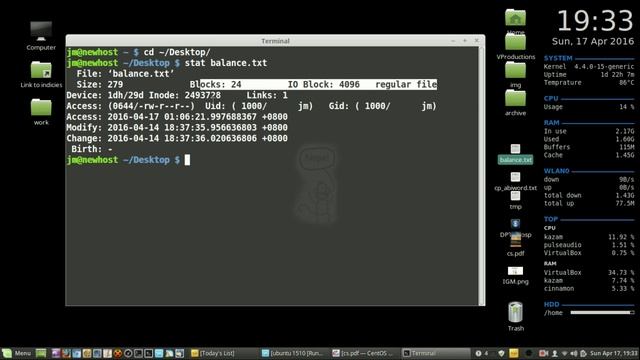The image size is (640, 360).
Task: Close the Terminal window
Action: tap(476, 41)
